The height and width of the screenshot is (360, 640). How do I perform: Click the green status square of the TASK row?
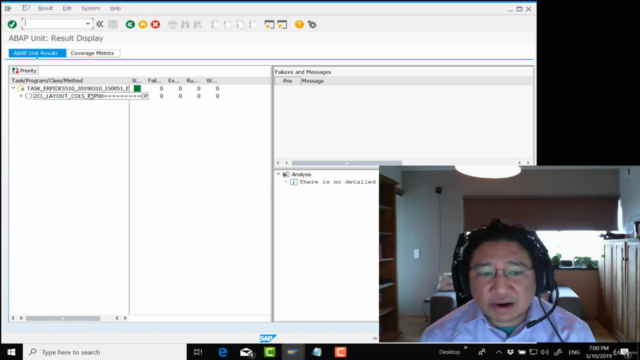137,88
